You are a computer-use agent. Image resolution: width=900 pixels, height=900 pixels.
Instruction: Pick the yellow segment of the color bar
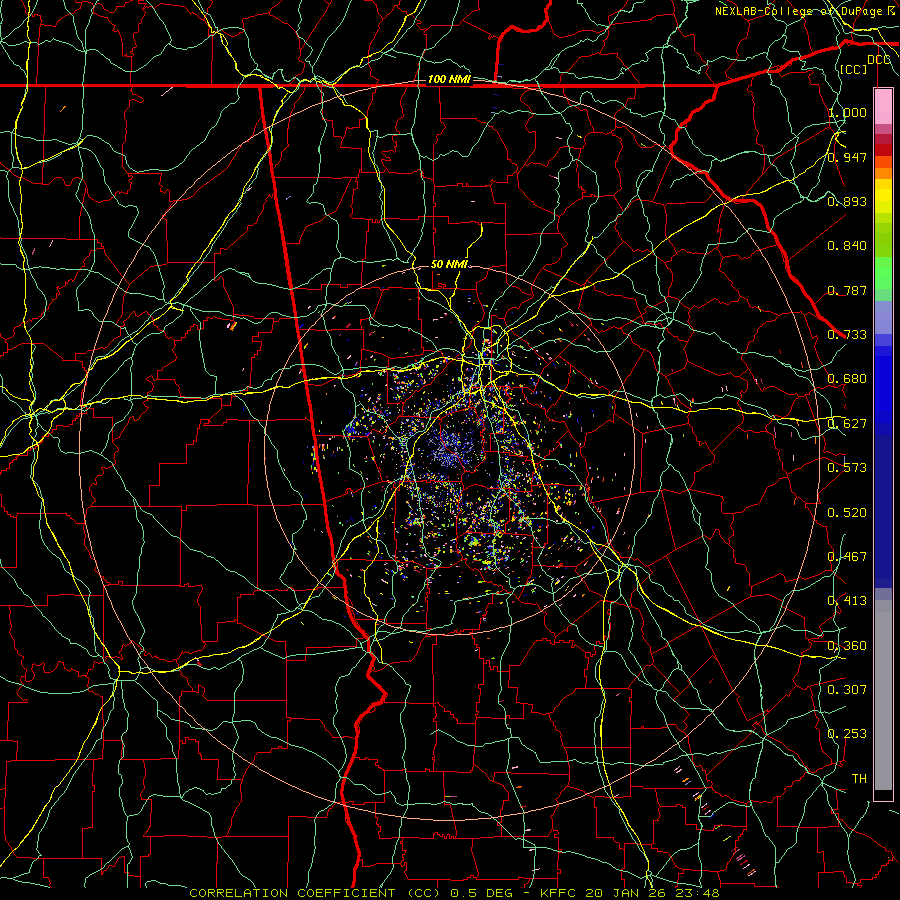pos(883,196)
